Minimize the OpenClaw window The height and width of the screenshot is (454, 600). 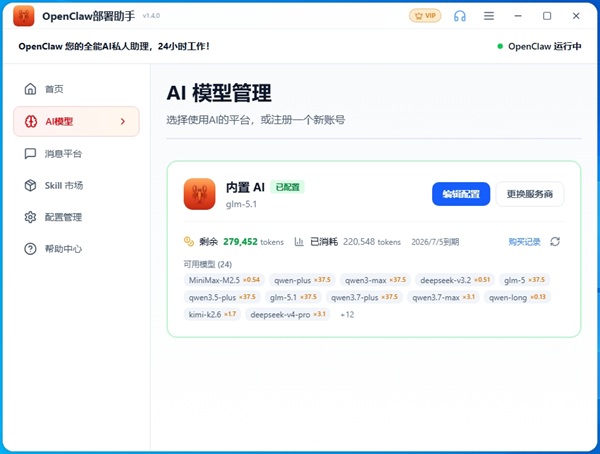tap(518, 16)
